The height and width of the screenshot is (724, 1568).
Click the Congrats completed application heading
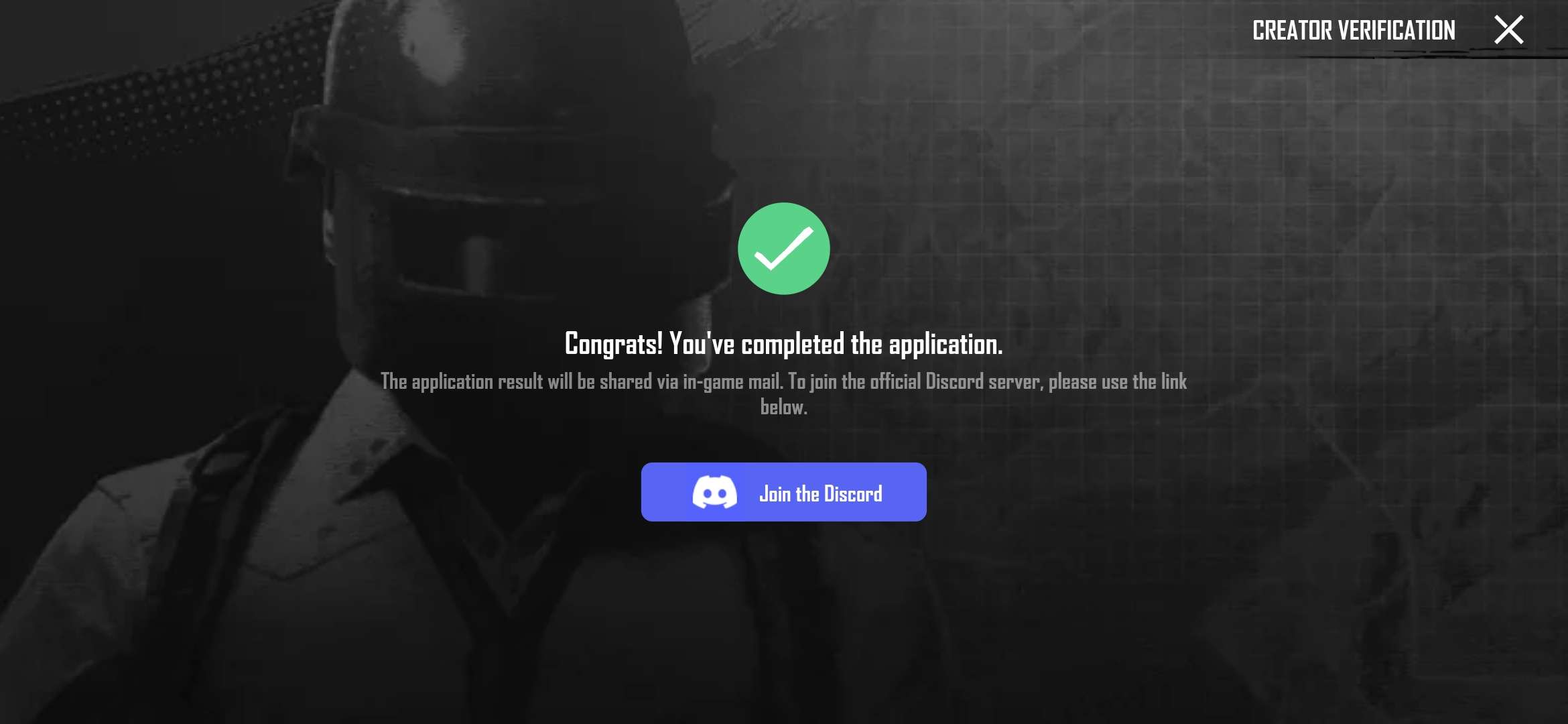pyautogui.click(x=783, y=344)
